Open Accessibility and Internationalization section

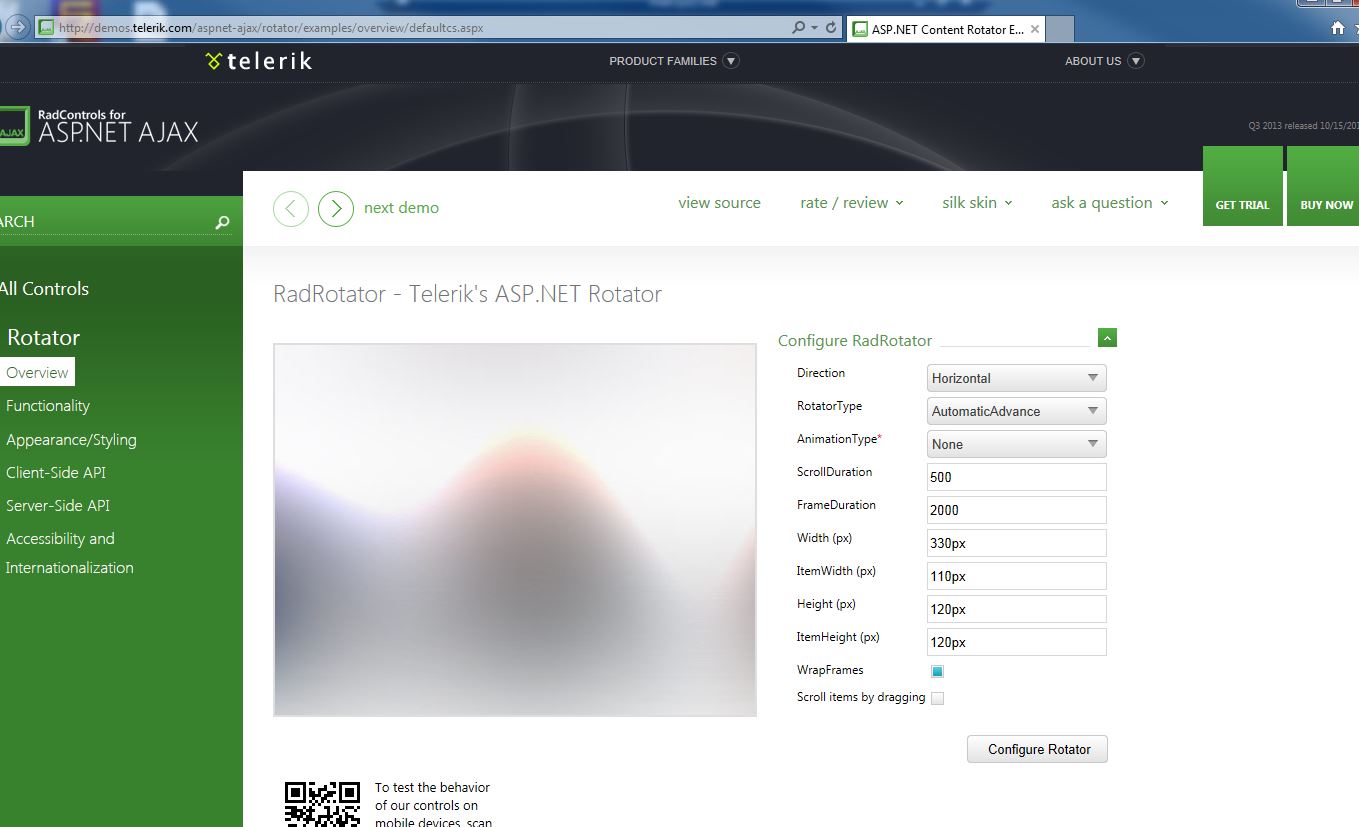(x=69, y=553)
